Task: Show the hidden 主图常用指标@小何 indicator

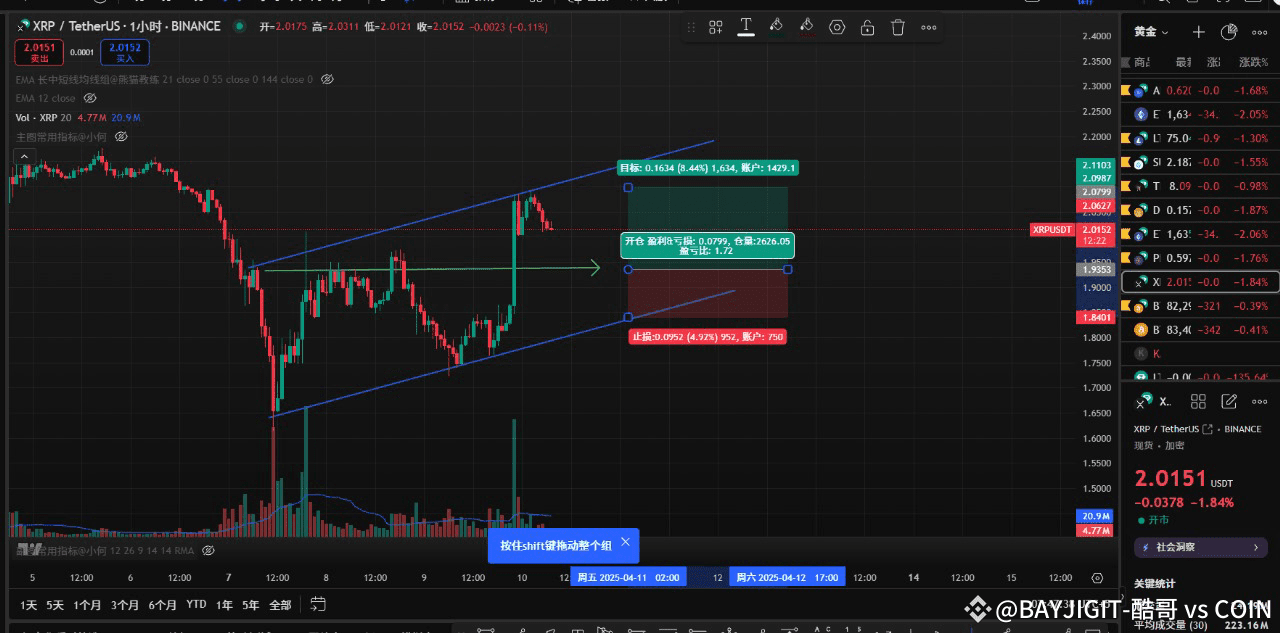Action: (120, 136)
